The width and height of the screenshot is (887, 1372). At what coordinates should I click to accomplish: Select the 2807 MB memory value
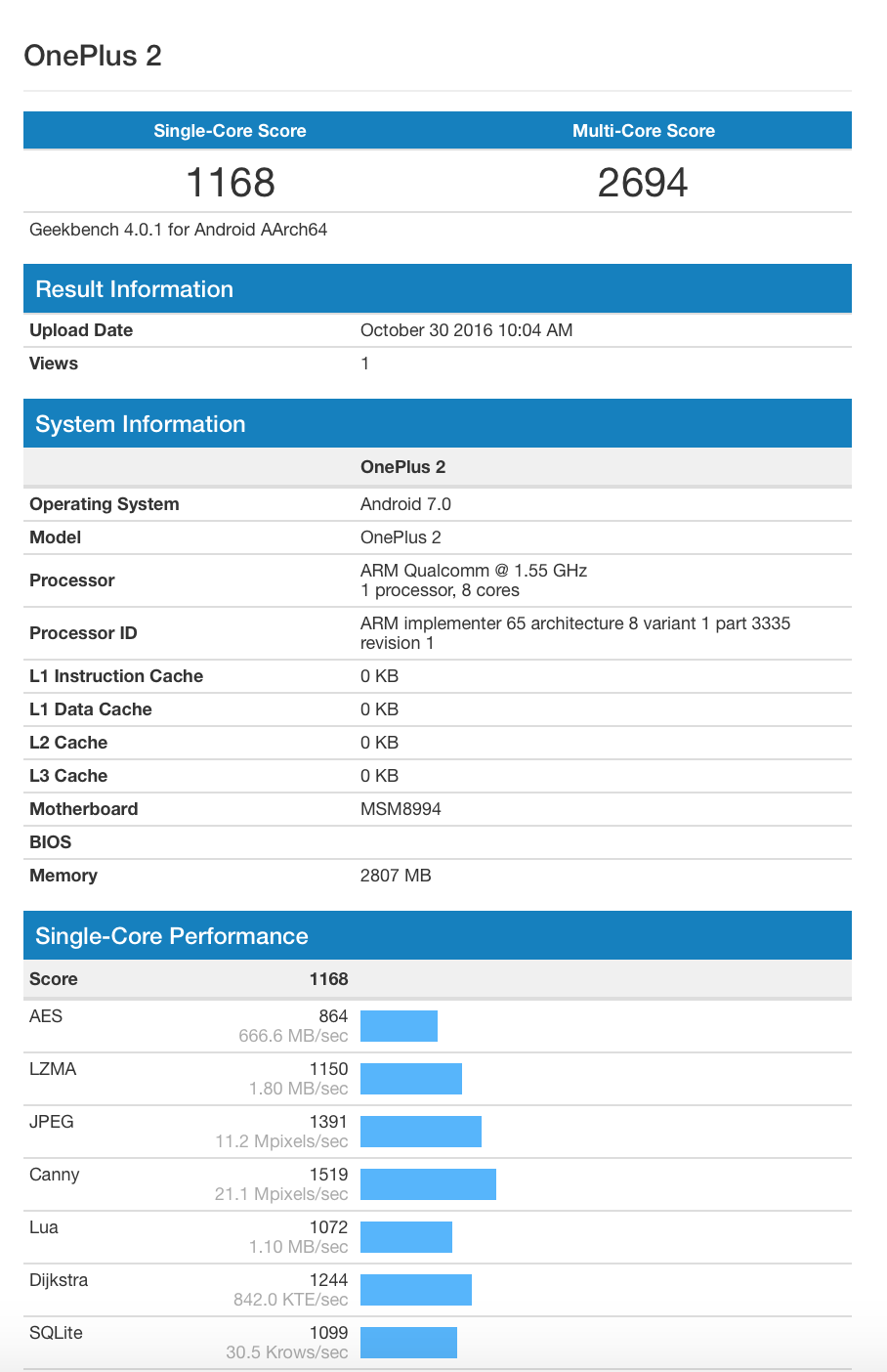396,876
